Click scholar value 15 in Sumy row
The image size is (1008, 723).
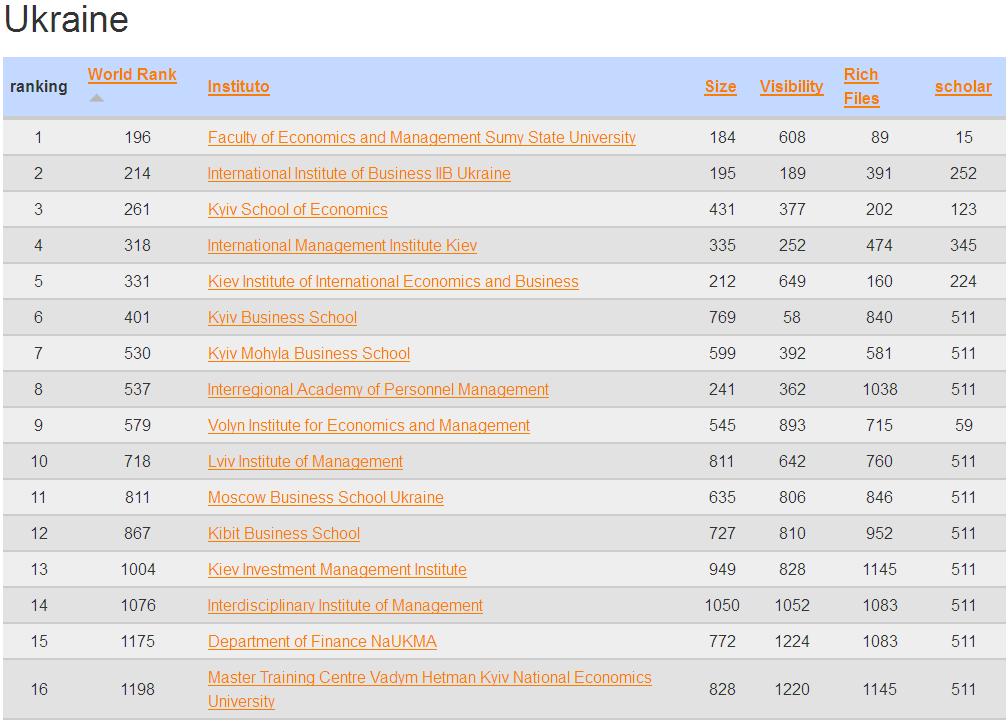tap(964, 138)
